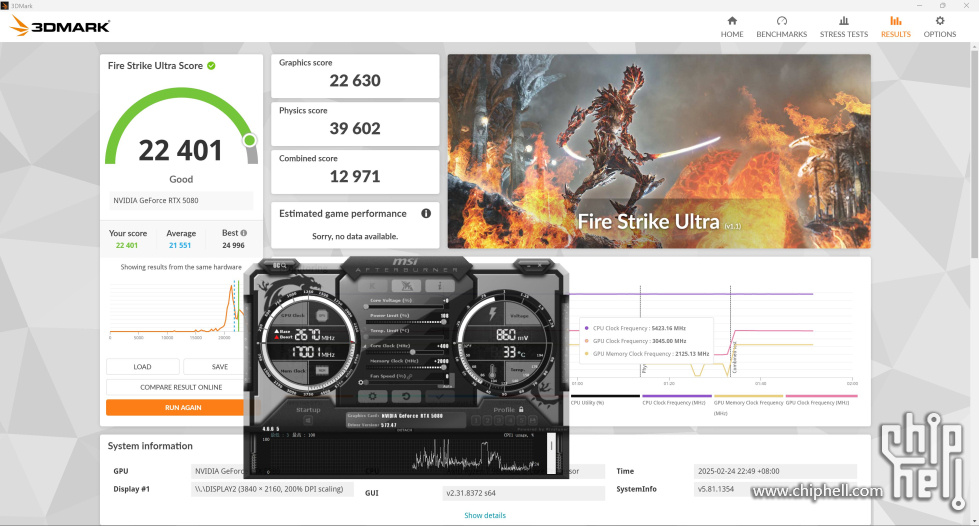The image size is (979, 526).
Task: Click COMPARE RESULT ONLINE
Action: (181, 387)
